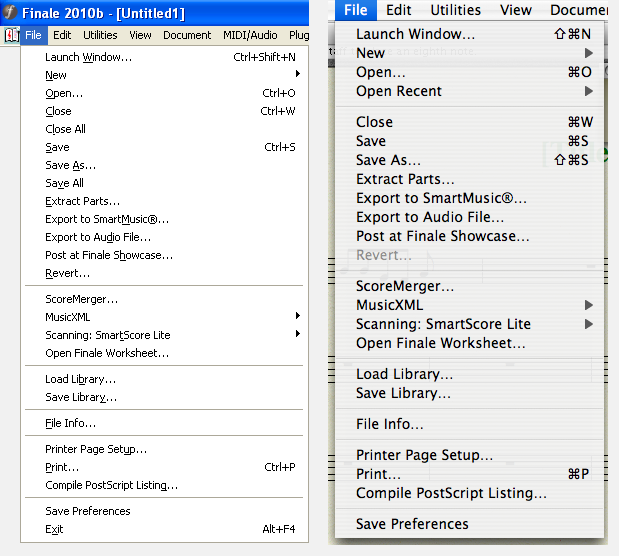619x556 pixels.
Task: Choose Close All from the File menu
Action: (x=65, y=129)
